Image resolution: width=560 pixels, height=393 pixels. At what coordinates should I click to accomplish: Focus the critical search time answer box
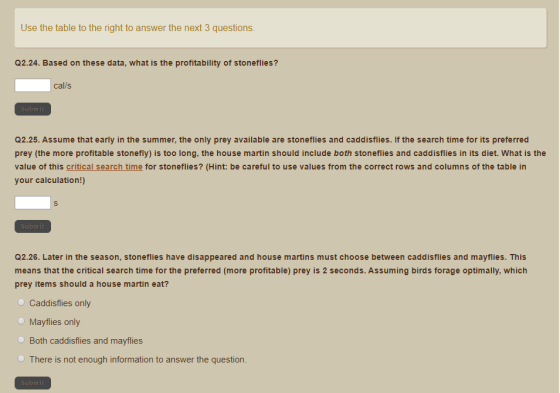click(x=32, y=203)
